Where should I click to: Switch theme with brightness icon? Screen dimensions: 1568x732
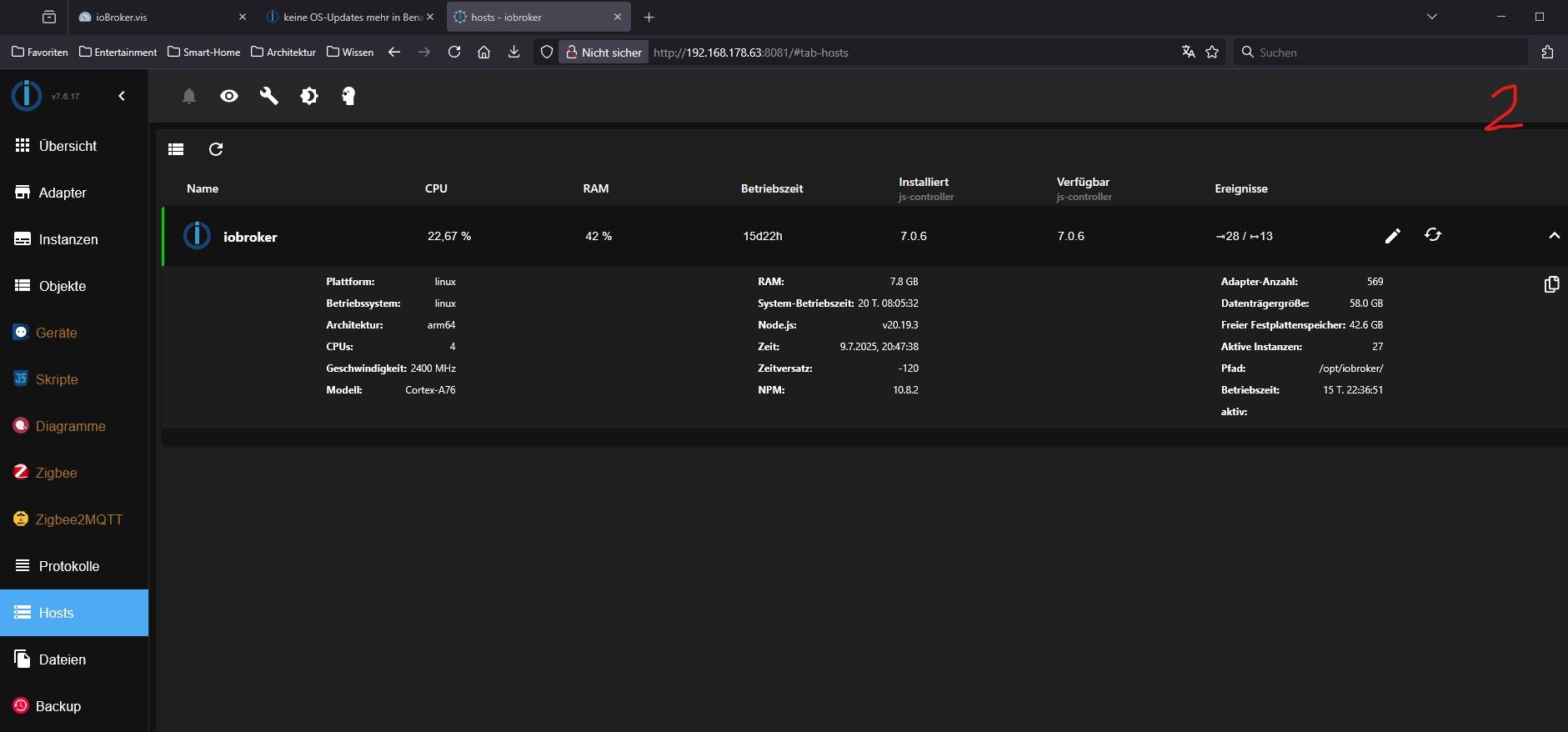tap(309, 96)
